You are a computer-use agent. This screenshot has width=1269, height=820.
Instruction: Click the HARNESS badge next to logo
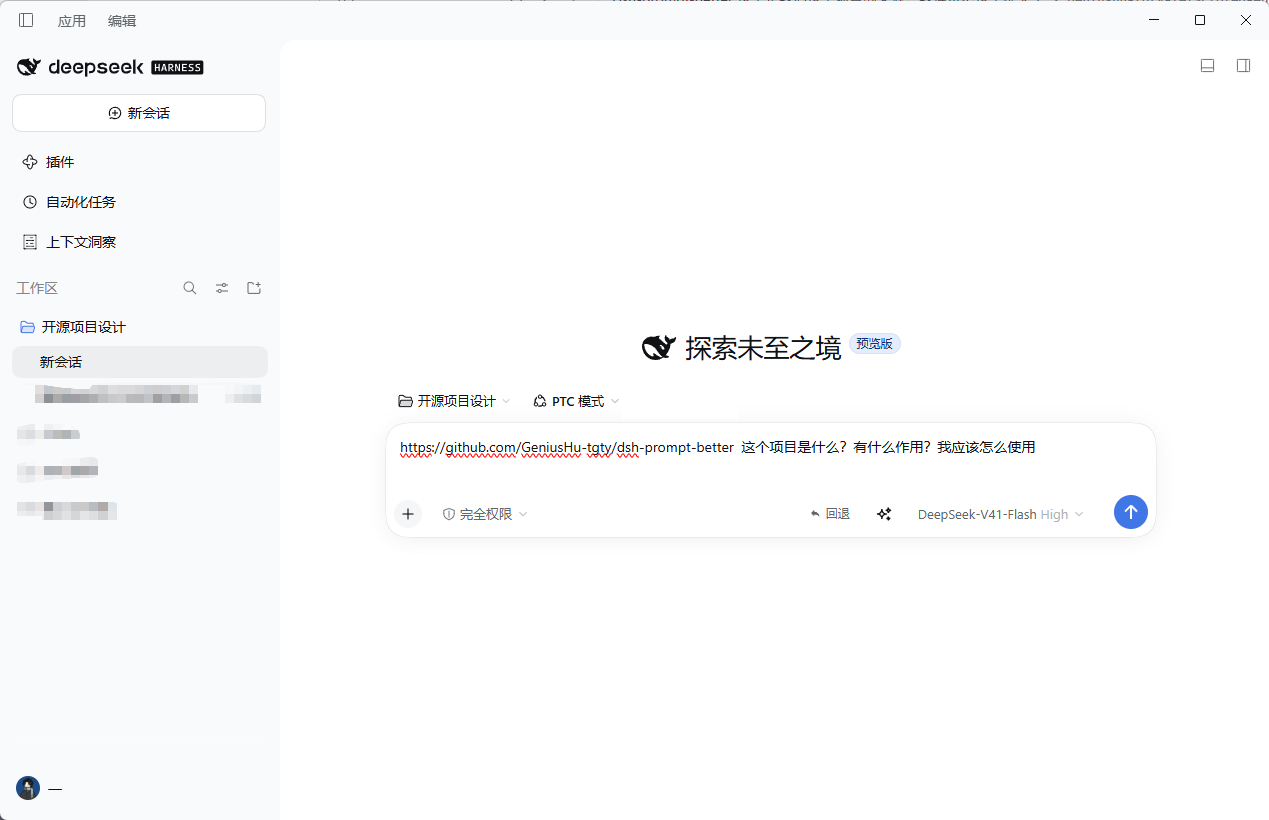[177, 68]
